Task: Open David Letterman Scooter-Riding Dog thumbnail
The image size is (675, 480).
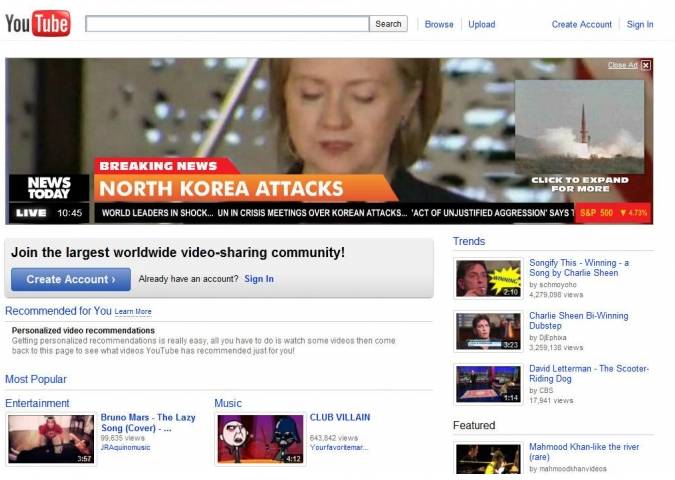Action: 488,384
